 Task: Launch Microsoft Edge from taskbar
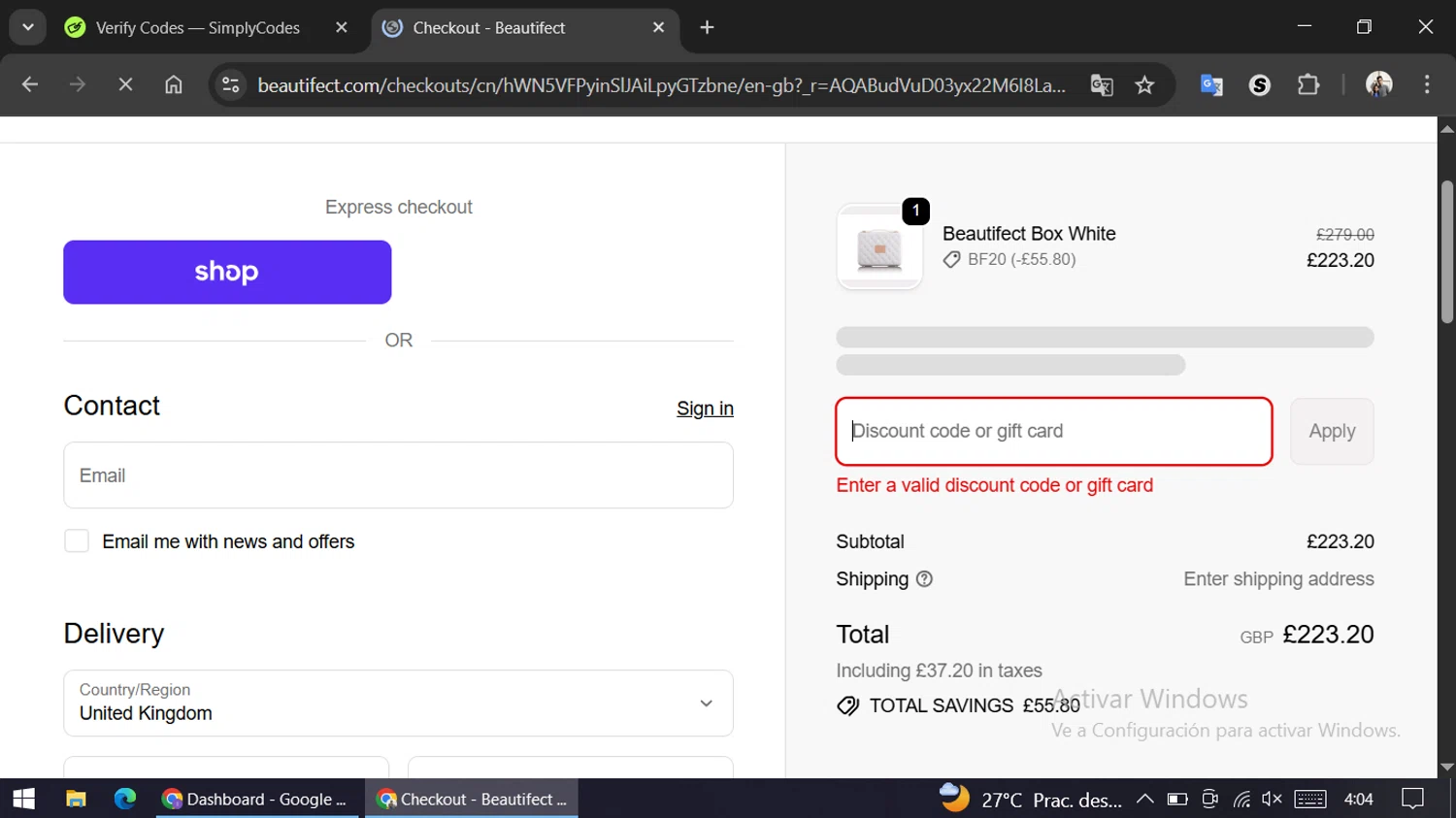[125, 799]
